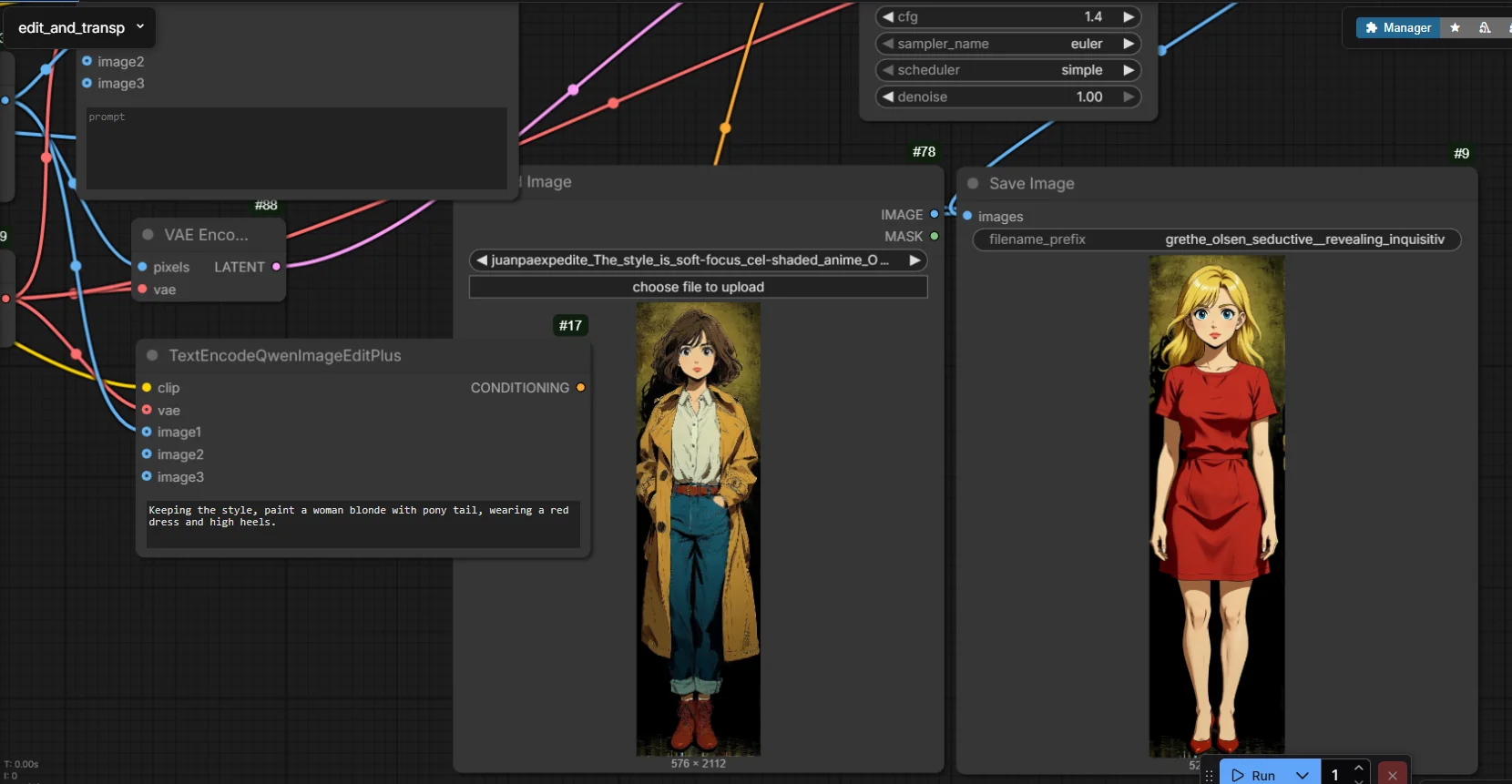Collapse the Save Image node via its dot
Viewport: 1512px width, 784px height.
pyautogui.click(x=973, y=183)
